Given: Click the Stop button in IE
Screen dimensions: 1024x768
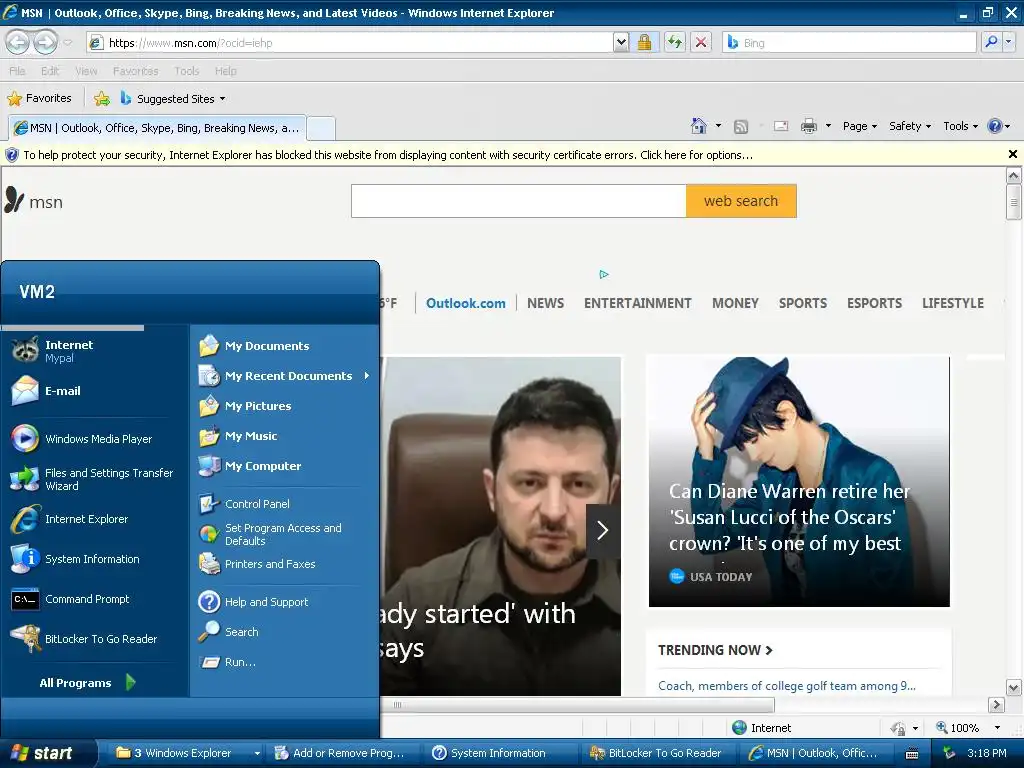Looking at the screenshot, I should click(x=701, y=42).
